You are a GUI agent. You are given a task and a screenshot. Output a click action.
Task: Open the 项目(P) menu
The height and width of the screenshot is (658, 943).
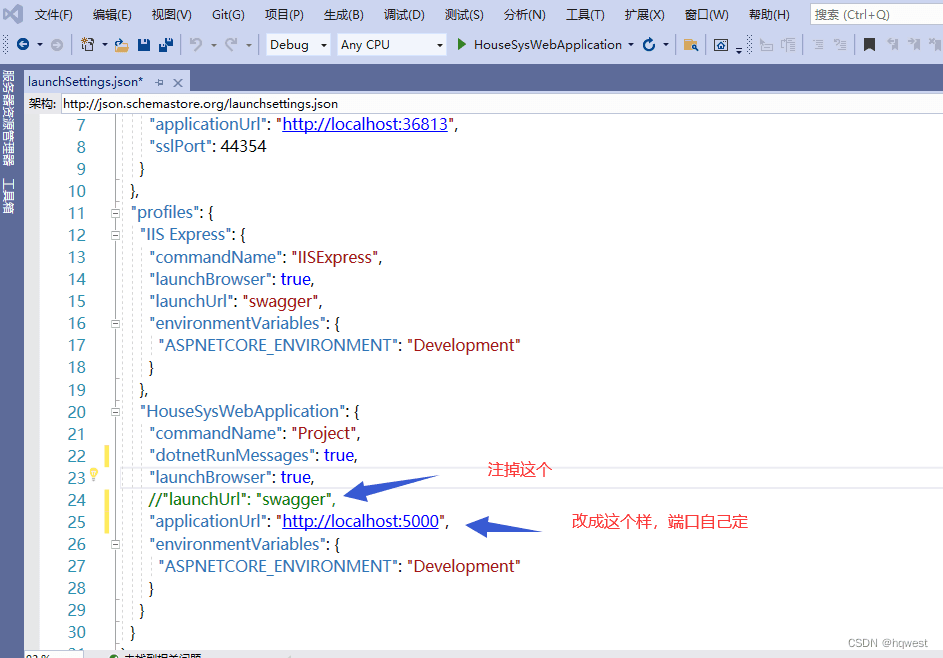(284, 14)
